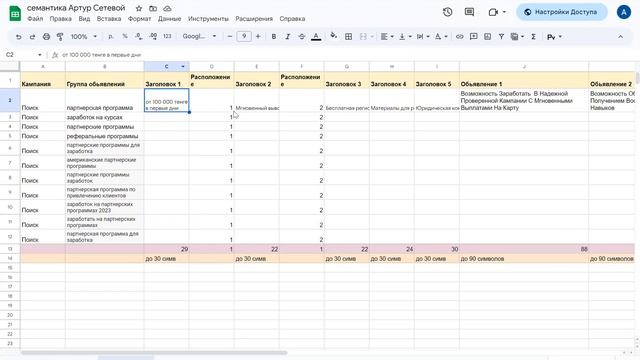The width and height of the screenshot is (640, 360).
Task: Open column C header dropdown arrow
Action: click(183, 67)
